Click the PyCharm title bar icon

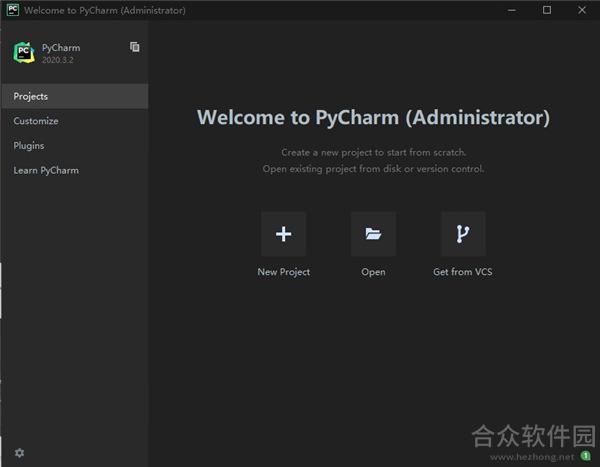tap(13, 10)
